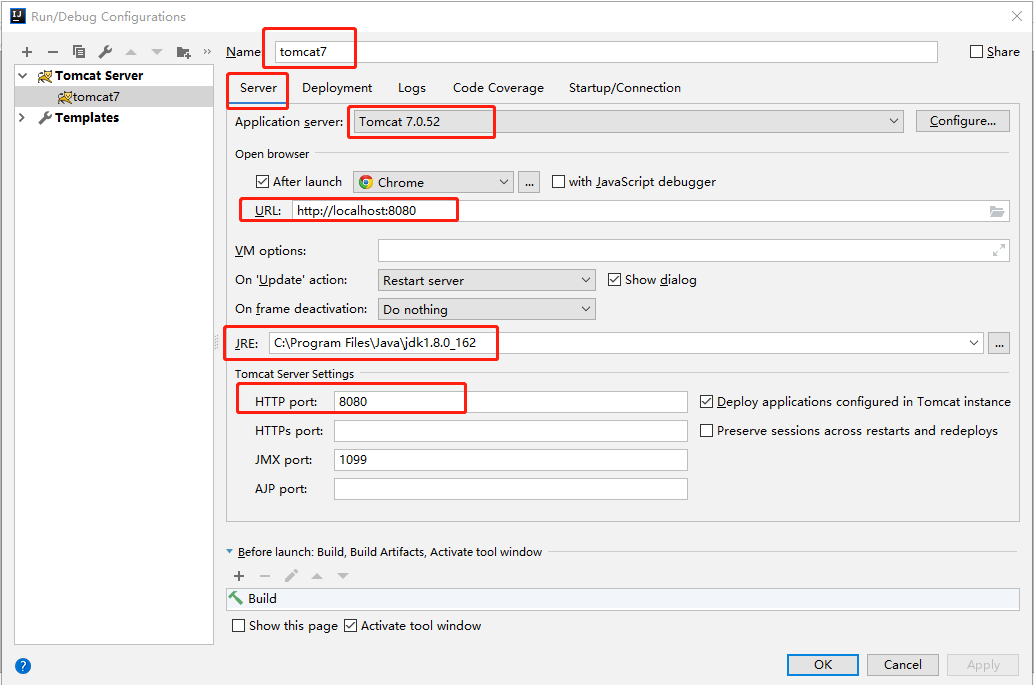Screen dimensions: 1034x685
Task: Click the Templates wrench icon
Action: pyautogui.click(x=45, y=118)
